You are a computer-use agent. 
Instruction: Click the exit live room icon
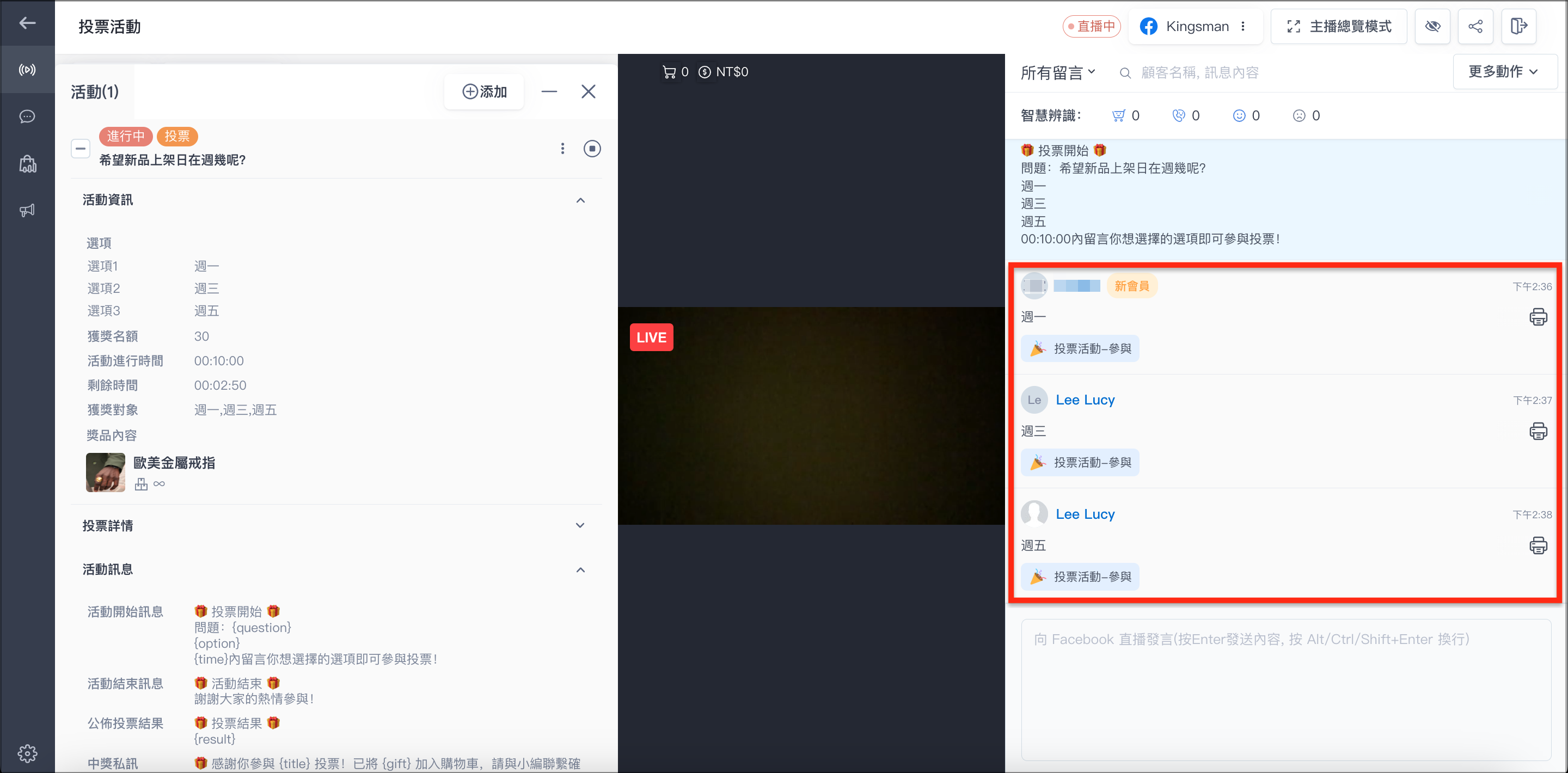pos(1518,26)
